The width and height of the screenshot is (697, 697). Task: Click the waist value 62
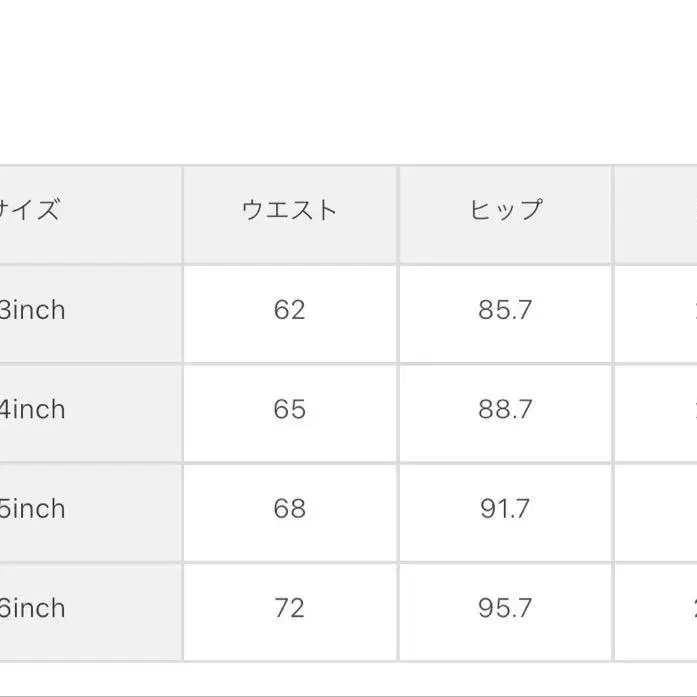tap(289, 310)
